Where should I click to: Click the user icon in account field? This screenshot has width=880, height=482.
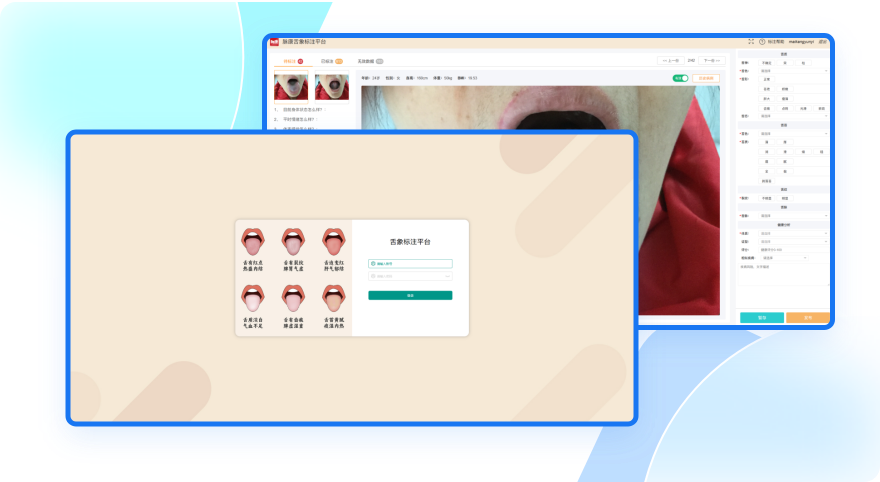(x=373, y=264)
